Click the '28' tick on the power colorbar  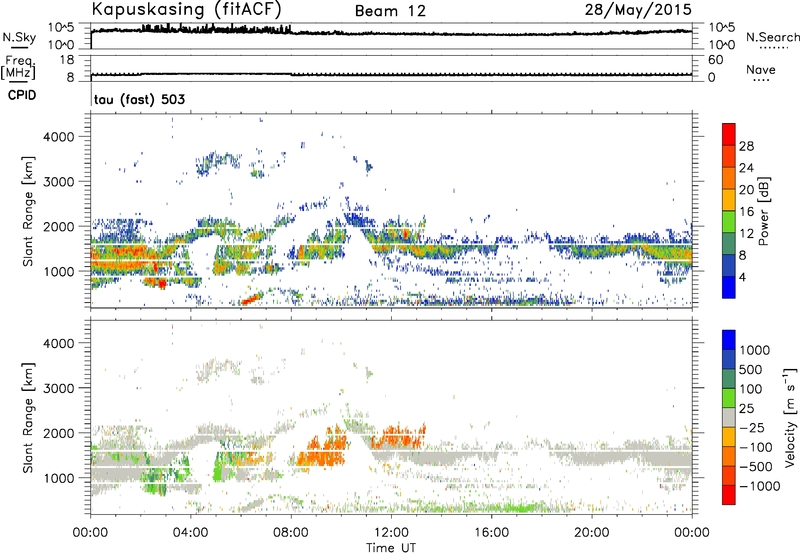pyautogui.click(x=746, y=146)
